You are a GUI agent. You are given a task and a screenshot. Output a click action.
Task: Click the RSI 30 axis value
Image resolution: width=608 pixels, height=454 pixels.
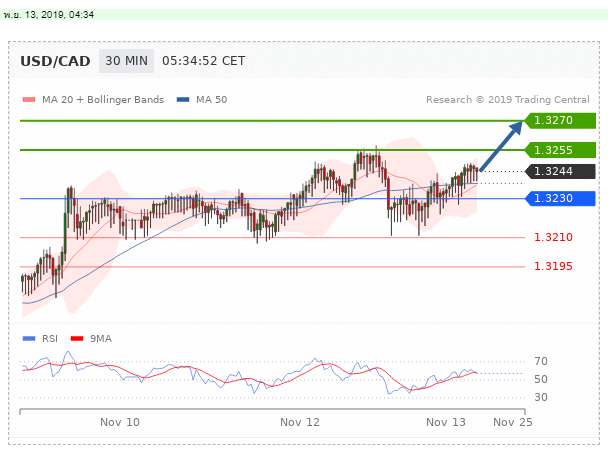[541, 397]
